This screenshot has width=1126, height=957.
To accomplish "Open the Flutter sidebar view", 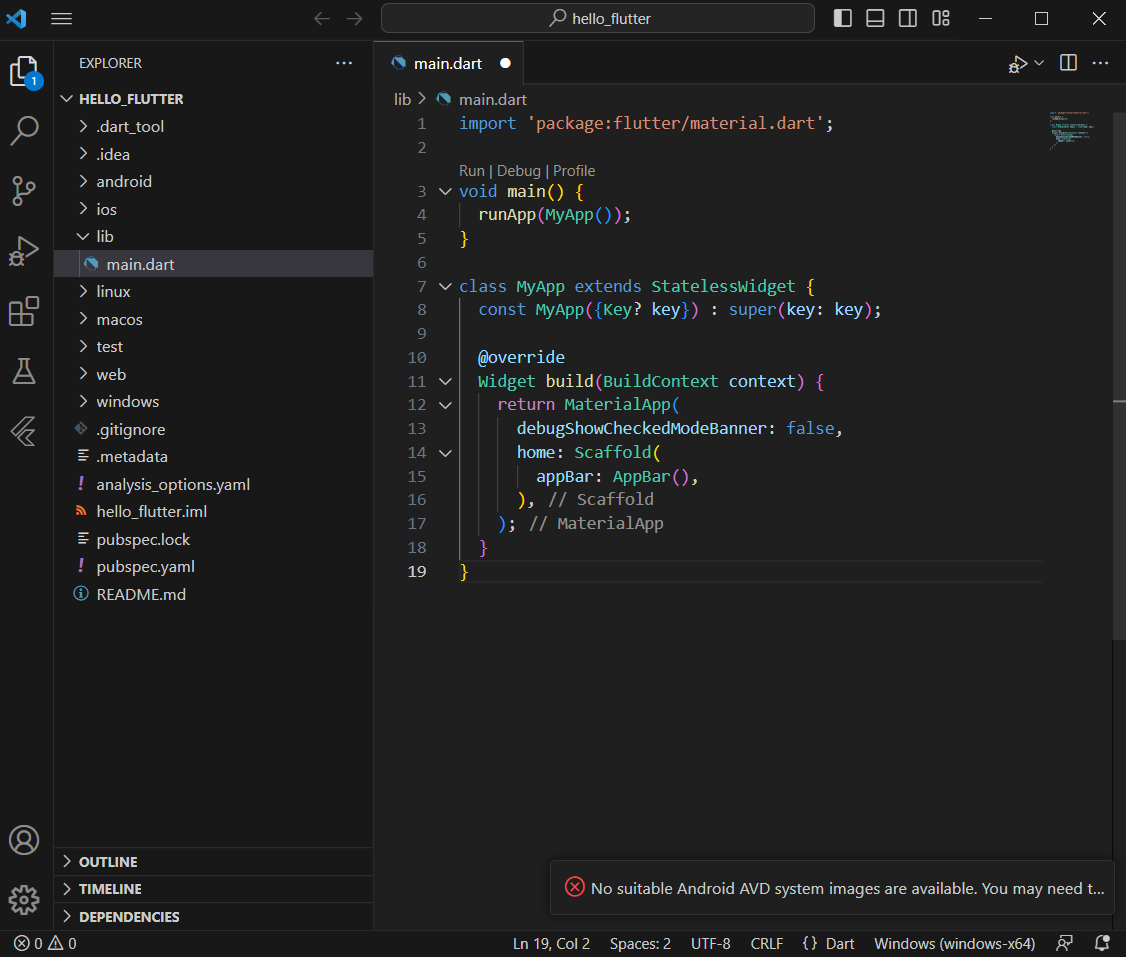I will (24, 431).
